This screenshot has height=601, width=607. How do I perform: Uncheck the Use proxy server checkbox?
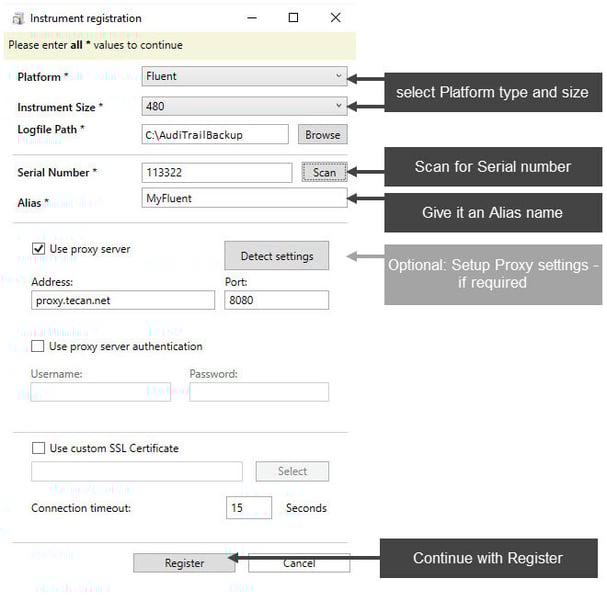click(x=38, y=249)
